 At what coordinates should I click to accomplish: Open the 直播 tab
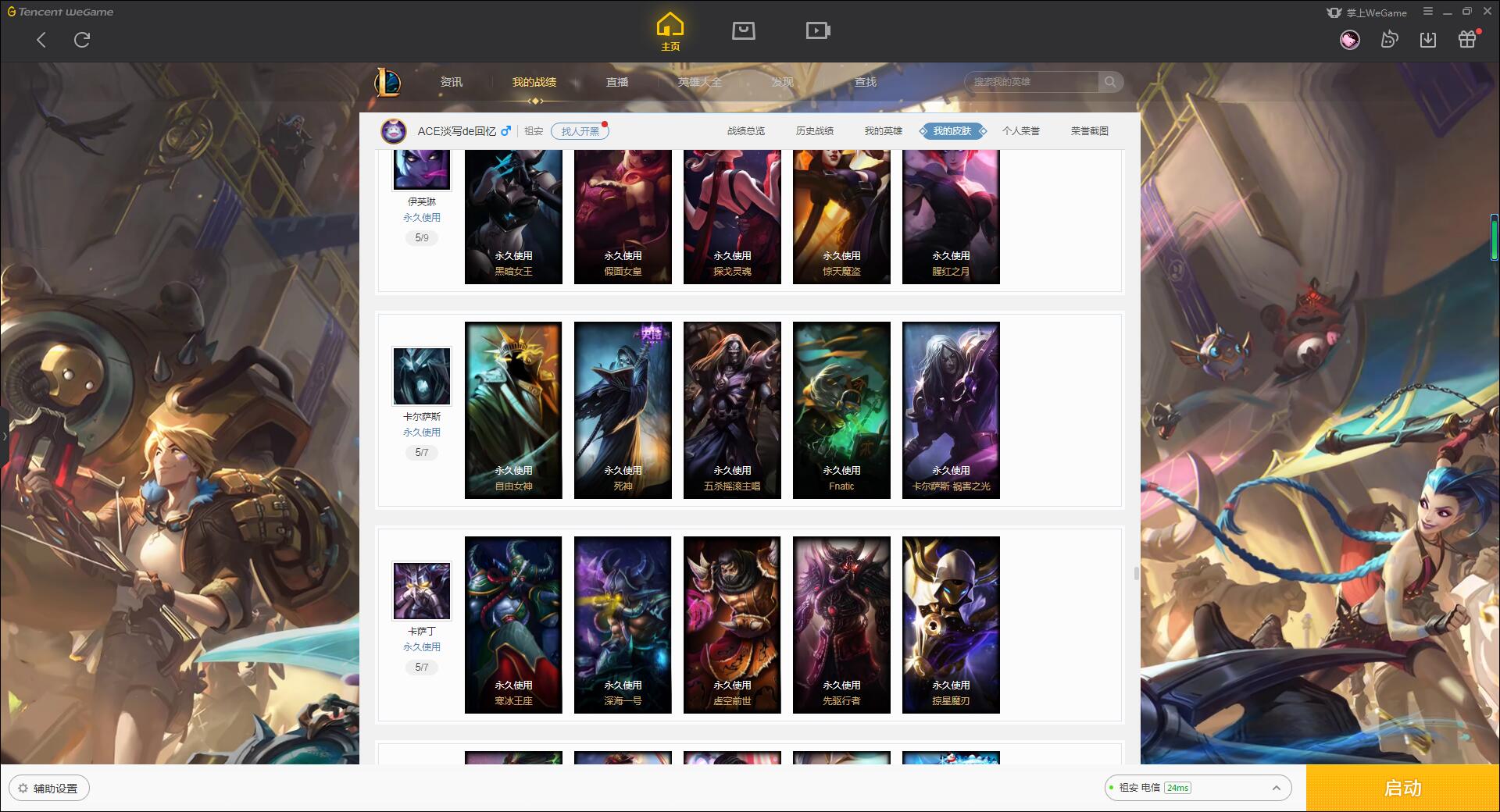coord(617,82)
